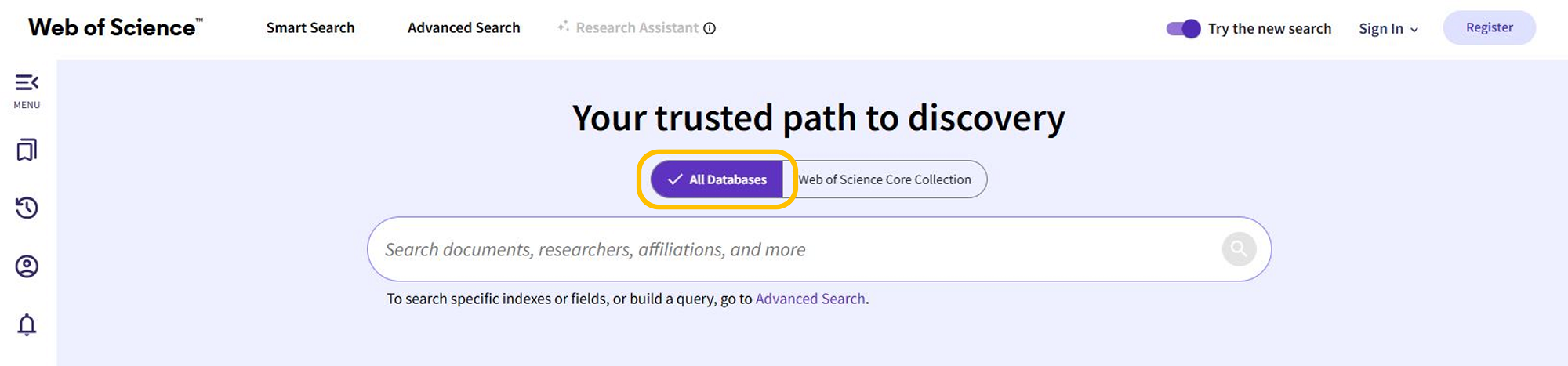Viewport: 1568px width, 366px height.
Task: Collapse the sidebar using the MENU icon
Action: (x=27, y=83)
